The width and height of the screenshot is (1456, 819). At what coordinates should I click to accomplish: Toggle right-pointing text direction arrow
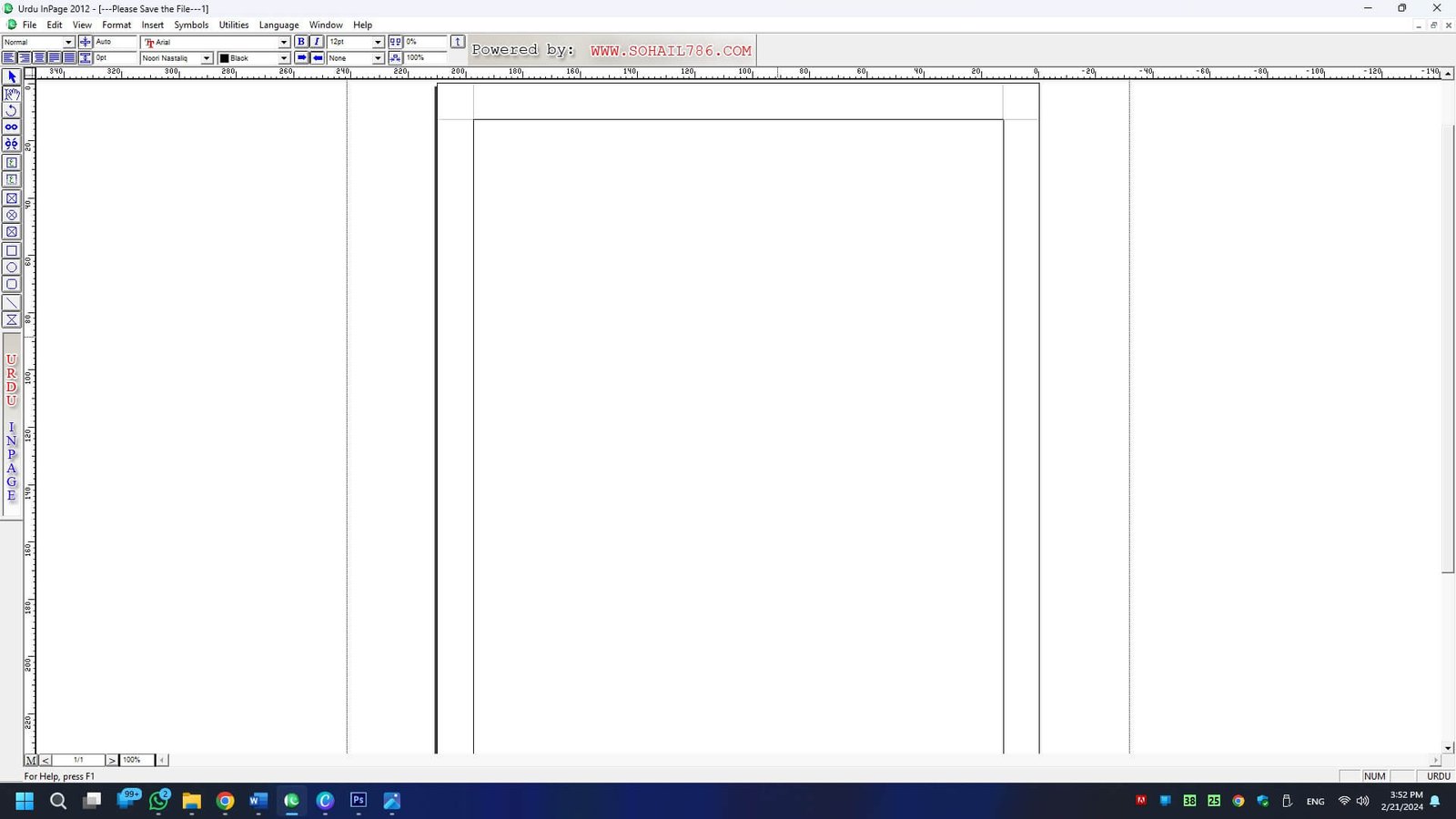coord(301,58)
